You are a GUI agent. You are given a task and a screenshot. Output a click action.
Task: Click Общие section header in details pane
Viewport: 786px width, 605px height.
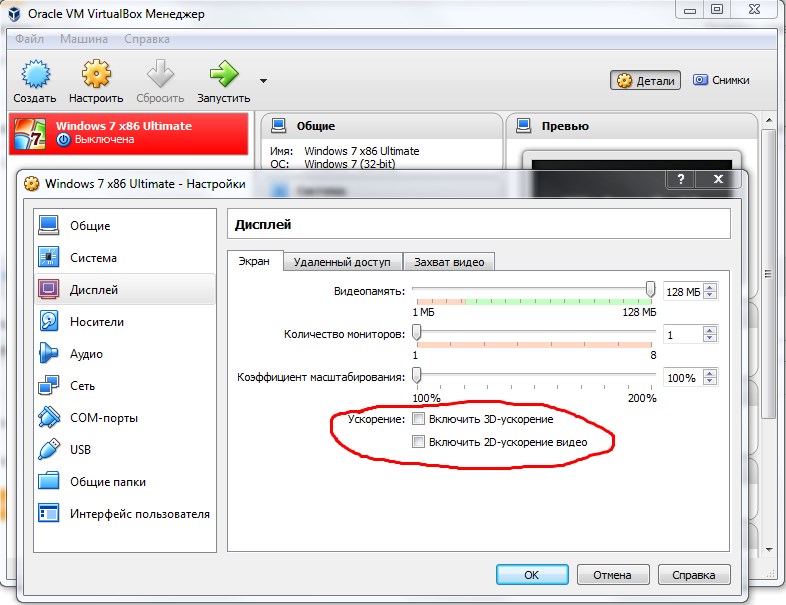(x=315, y=126)
